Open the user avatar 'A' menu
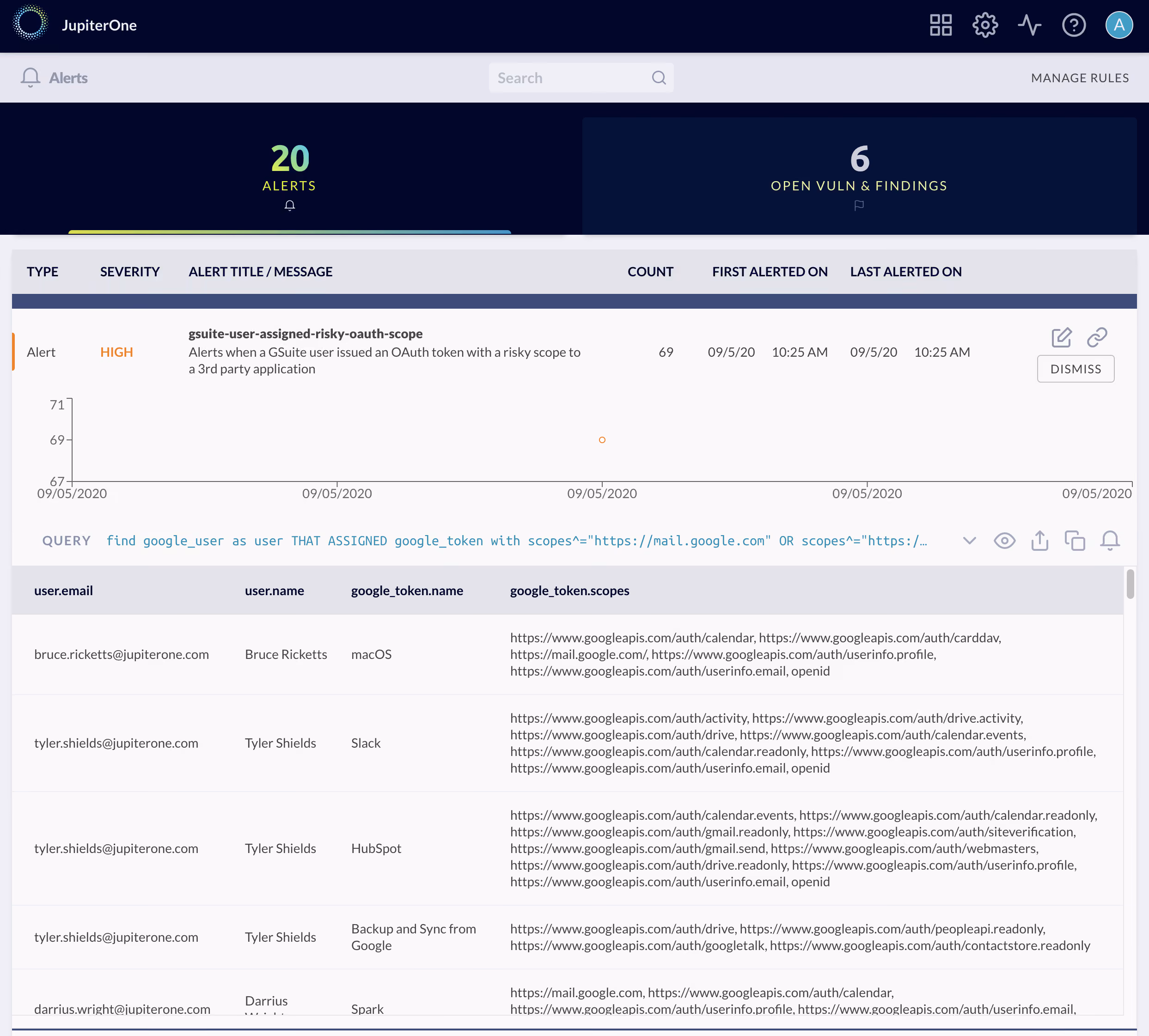This screenshot has height=1036, width=1149. coord(1119,25)
